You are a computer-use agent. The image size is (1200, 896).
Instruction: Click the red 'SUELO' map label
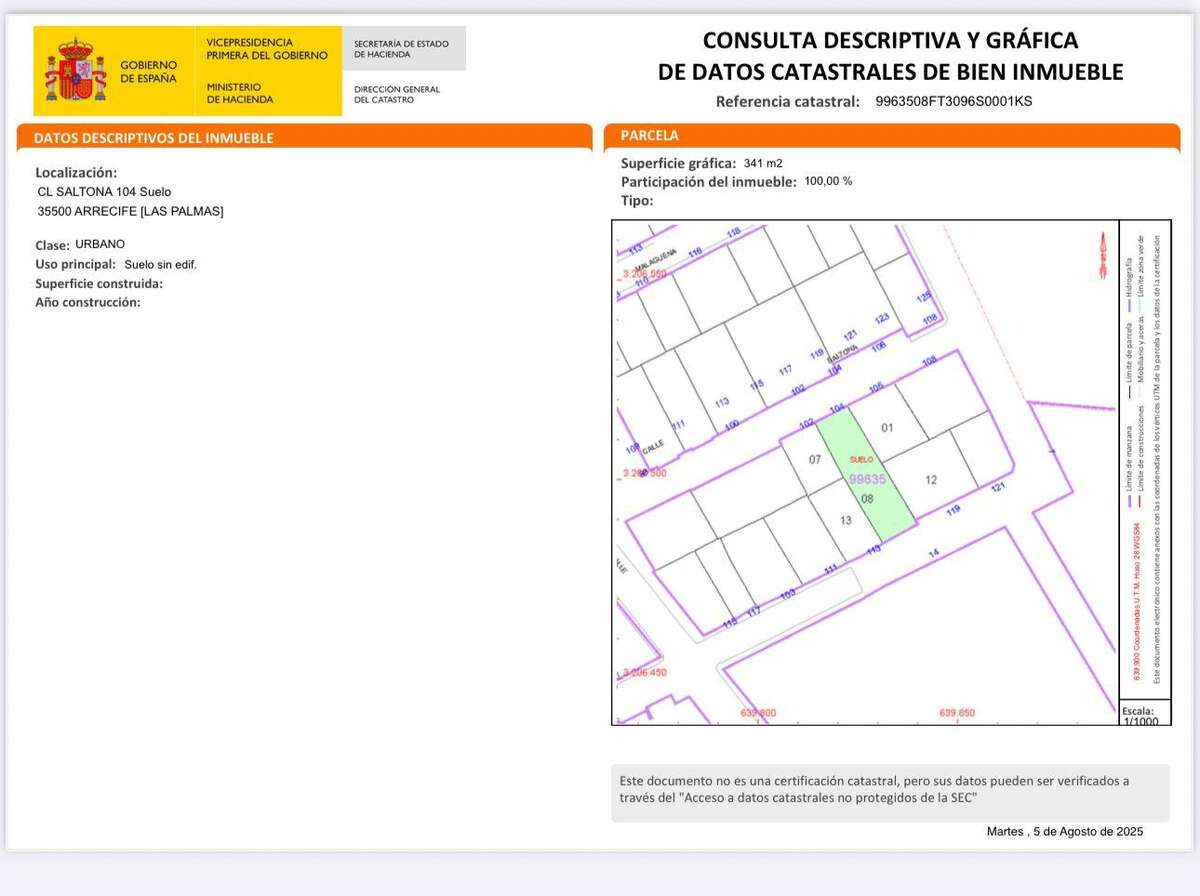pos(861,459)
